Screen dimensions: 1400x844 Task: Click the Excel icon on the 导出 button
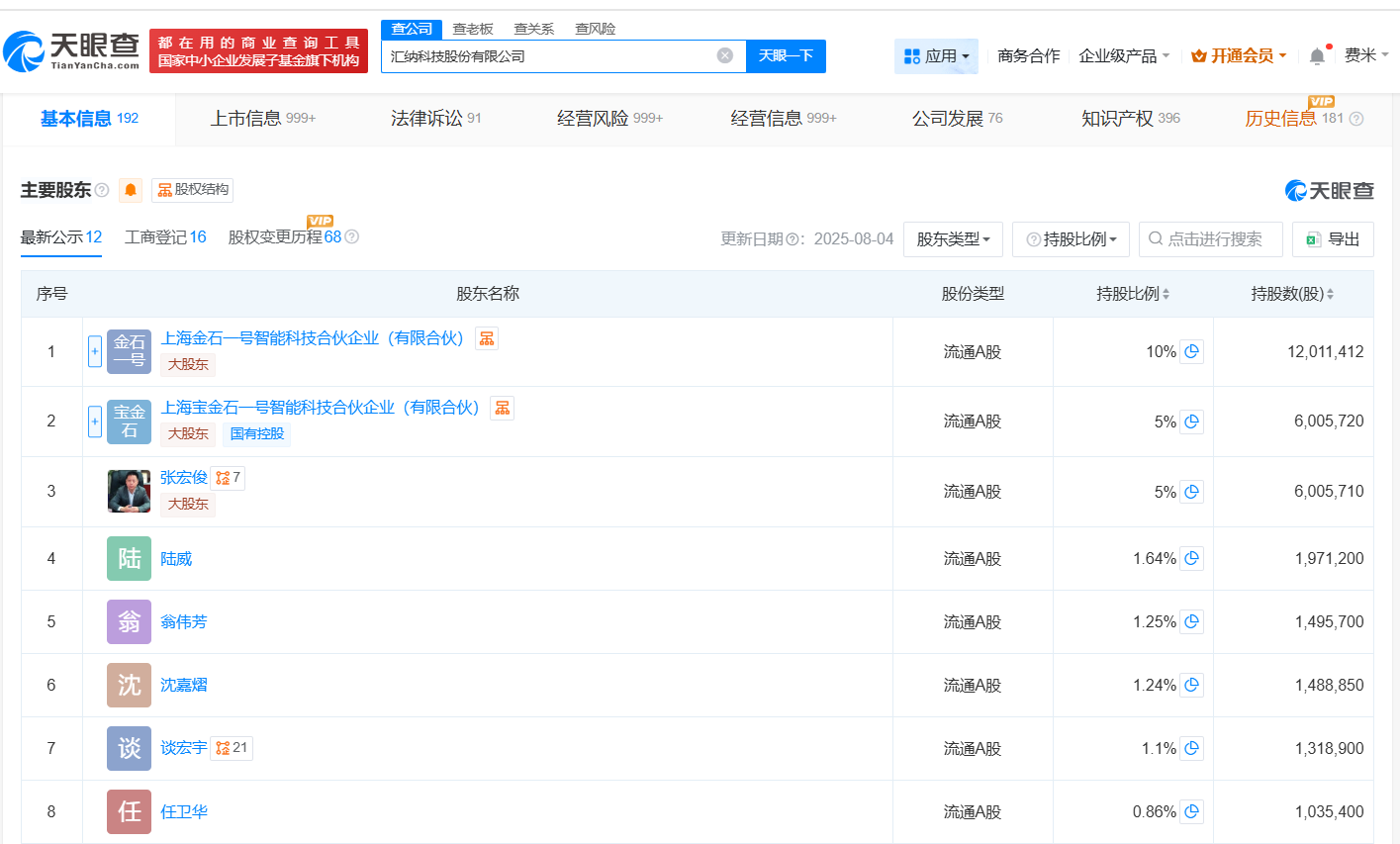pos(1312,238)
